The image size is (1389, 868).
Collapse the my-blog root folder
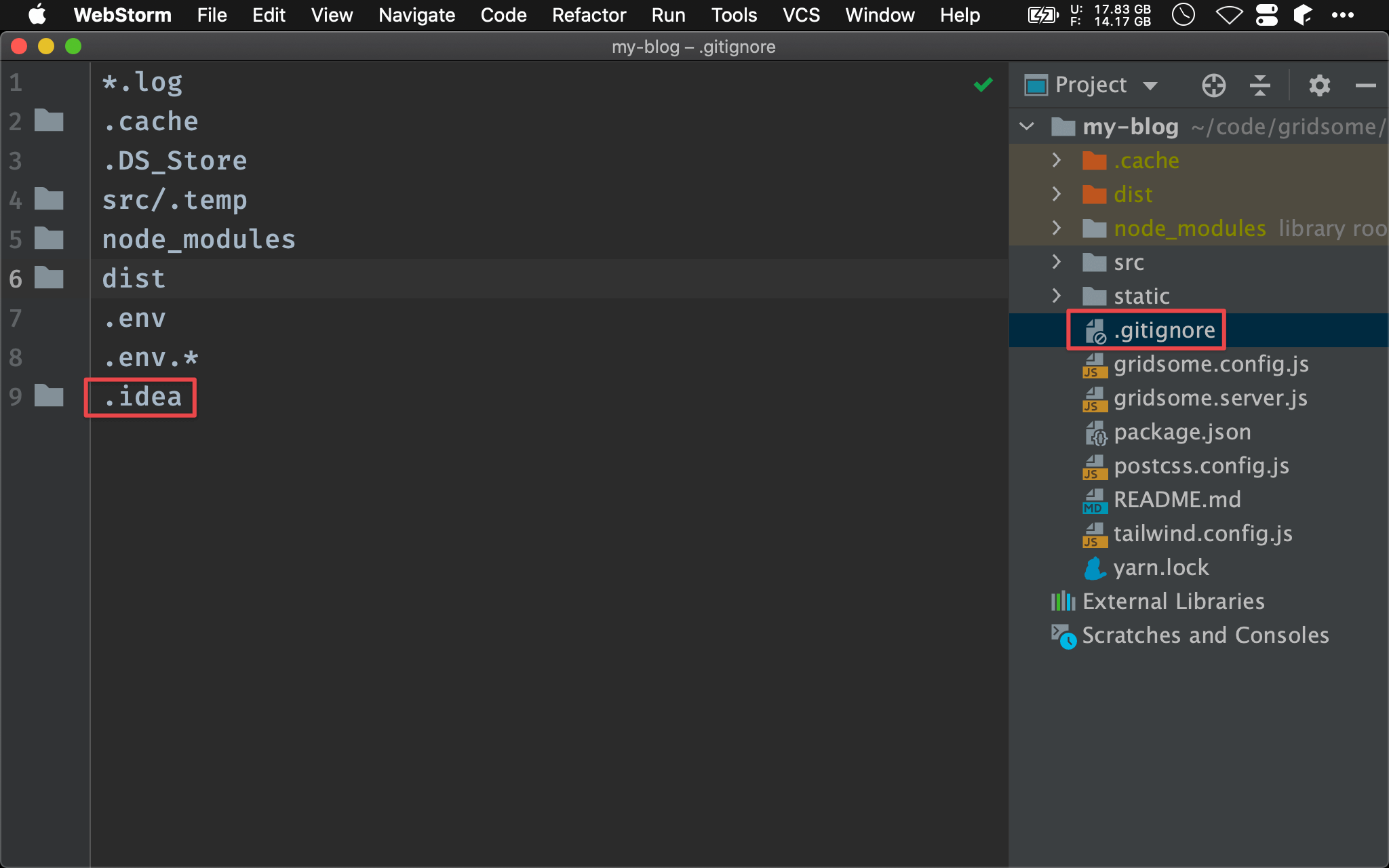pos(1027,126)
